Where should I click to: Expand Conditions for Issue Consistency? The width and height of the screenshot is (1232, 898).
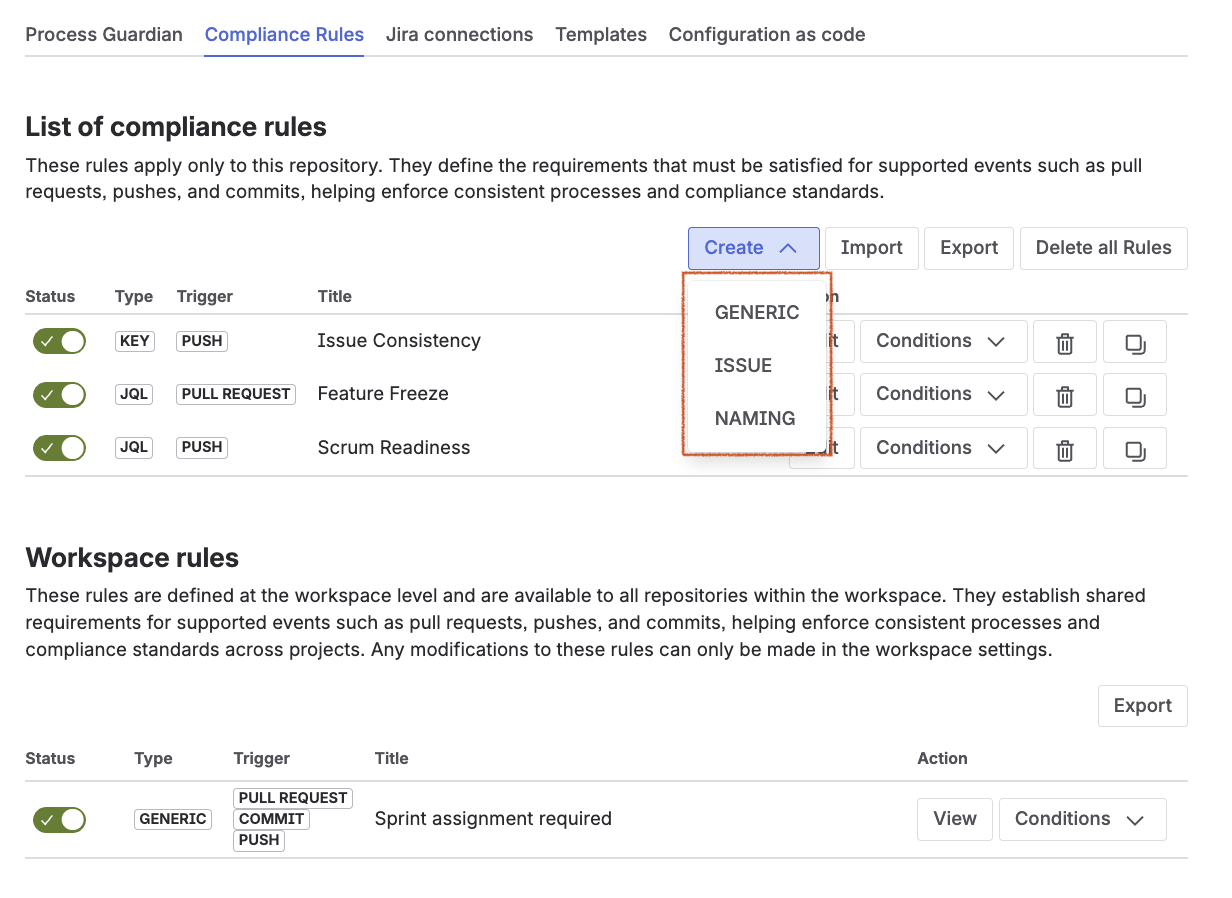pyautogui.click(x=943, y=342)
